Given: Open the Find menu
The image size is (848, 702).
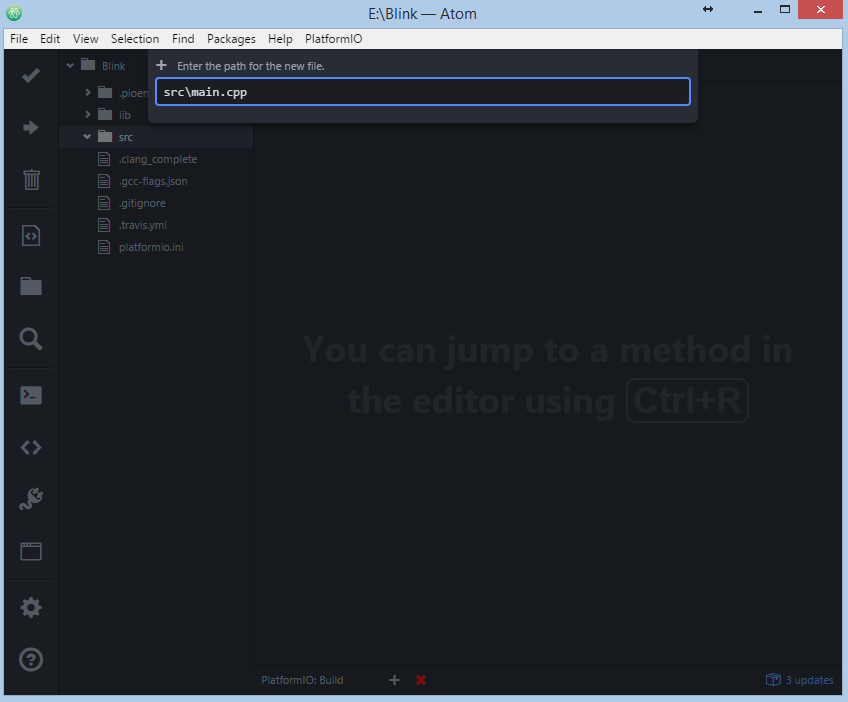Looking at the screenshot, I should pos(183,39).
